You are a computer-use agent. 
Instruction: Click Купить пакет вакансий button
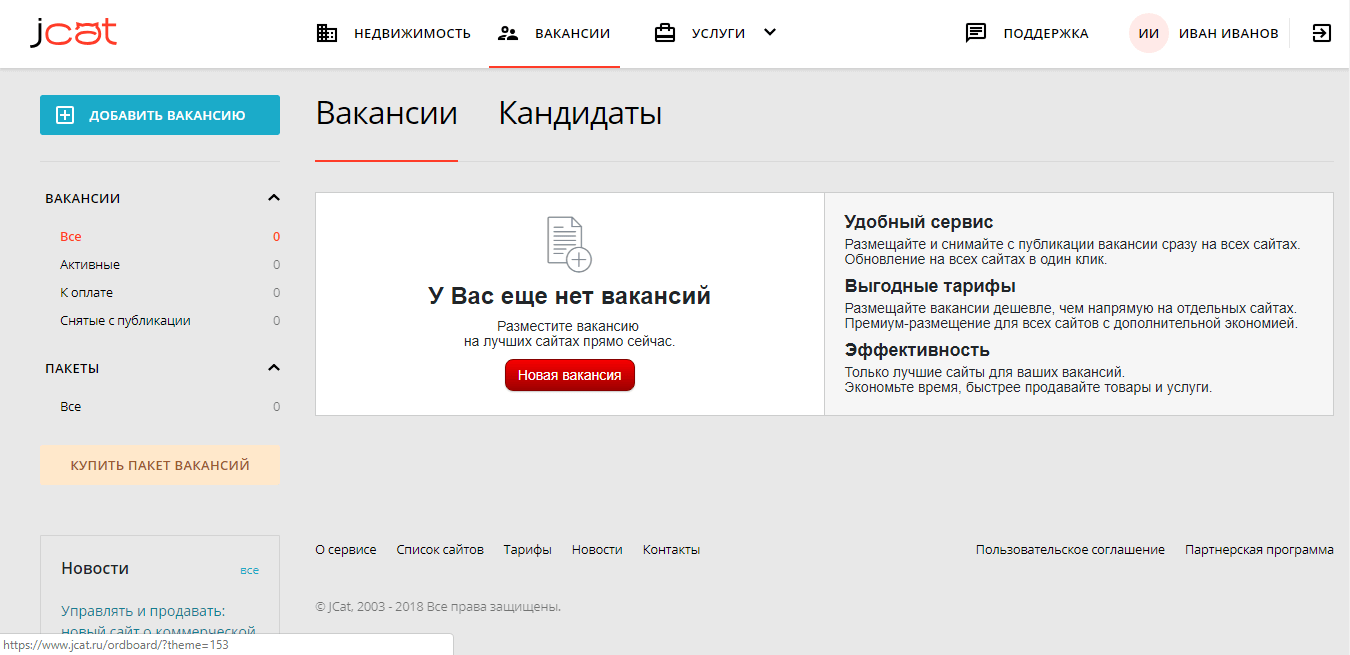(160, 466)
